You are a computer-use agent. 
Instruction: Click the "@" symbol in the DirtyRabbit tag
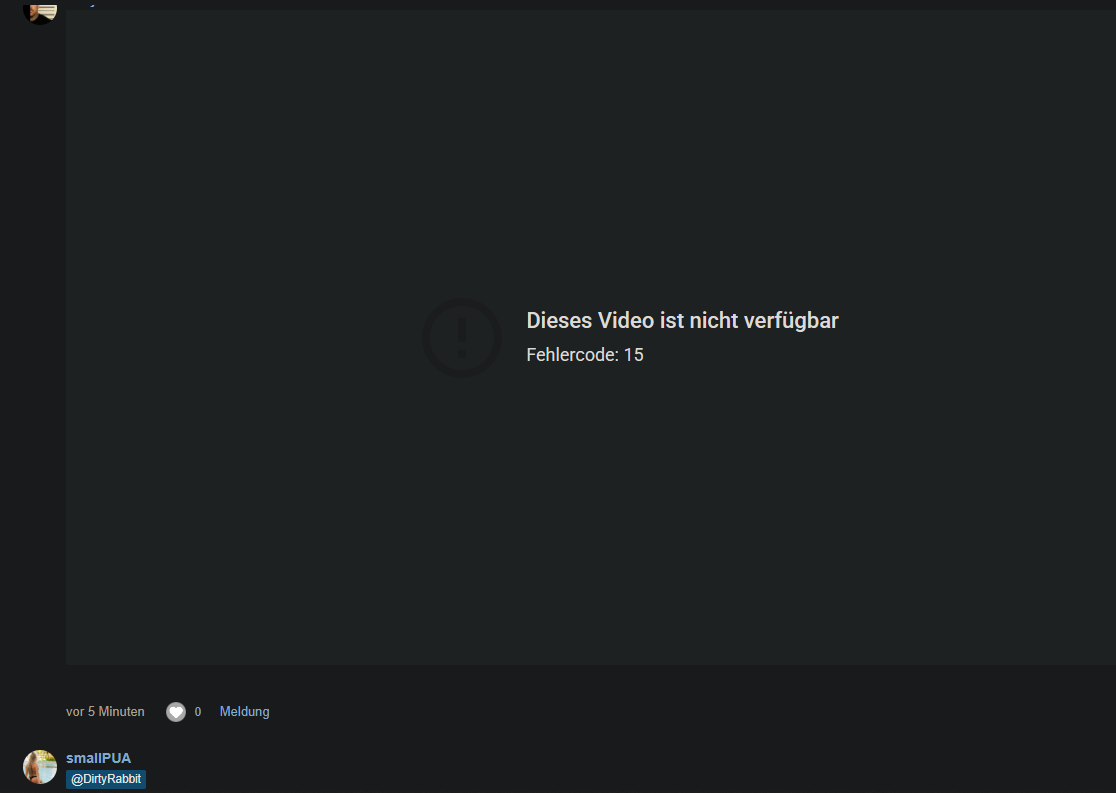tap(76, 779)
